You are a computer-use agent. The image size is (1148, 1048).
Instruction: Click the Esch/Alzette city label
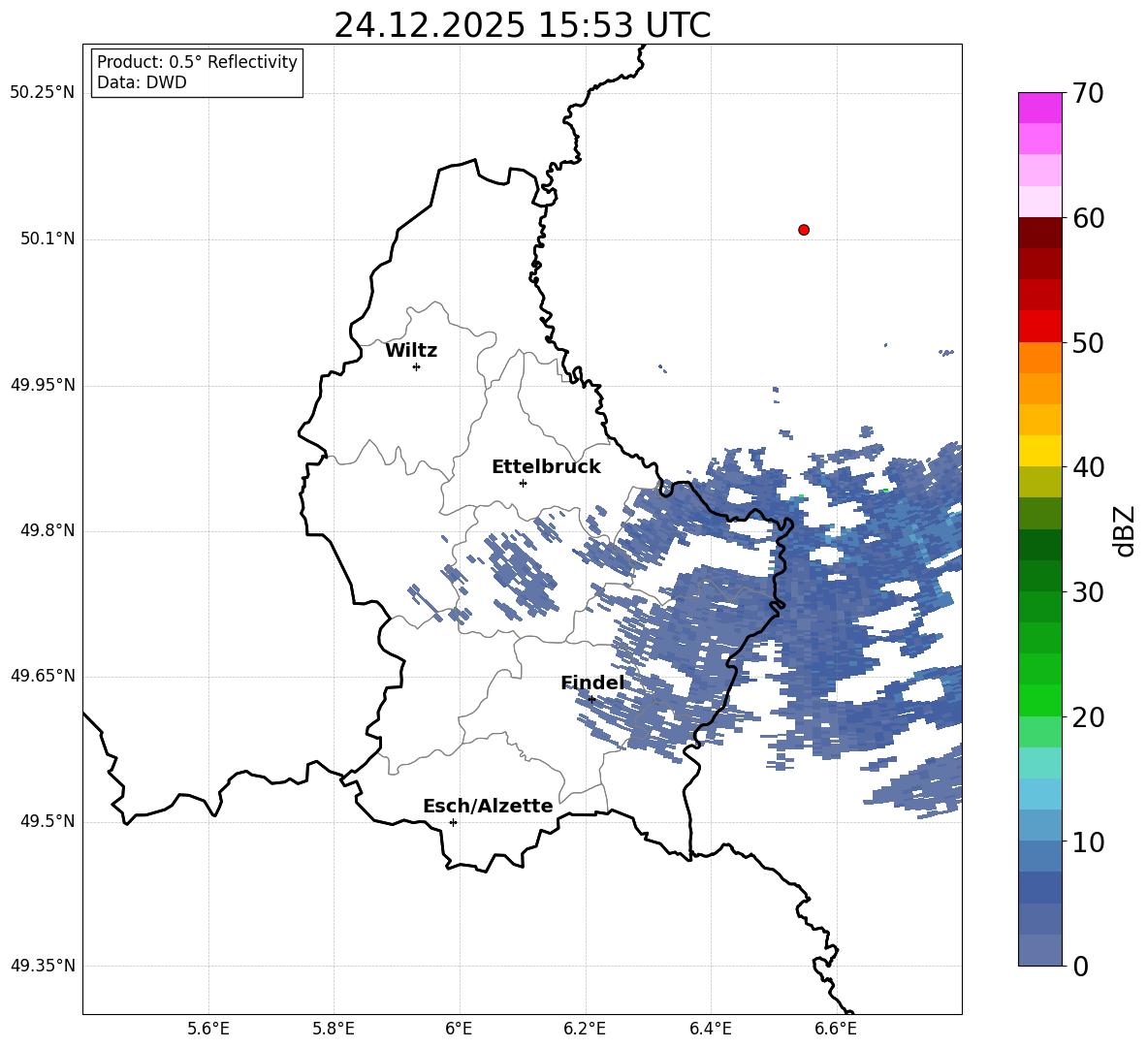[488, 806]
